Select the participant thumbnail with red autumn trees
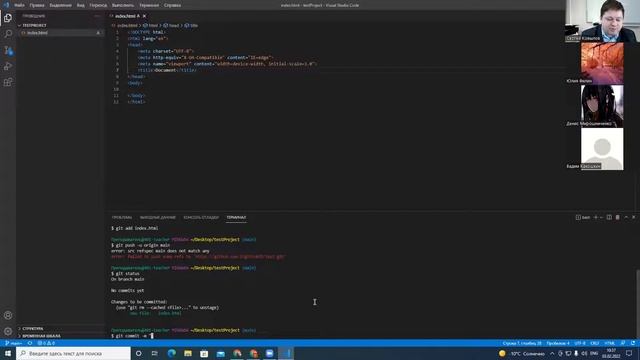This screenshot has width=640, height=360. point(602,63)
